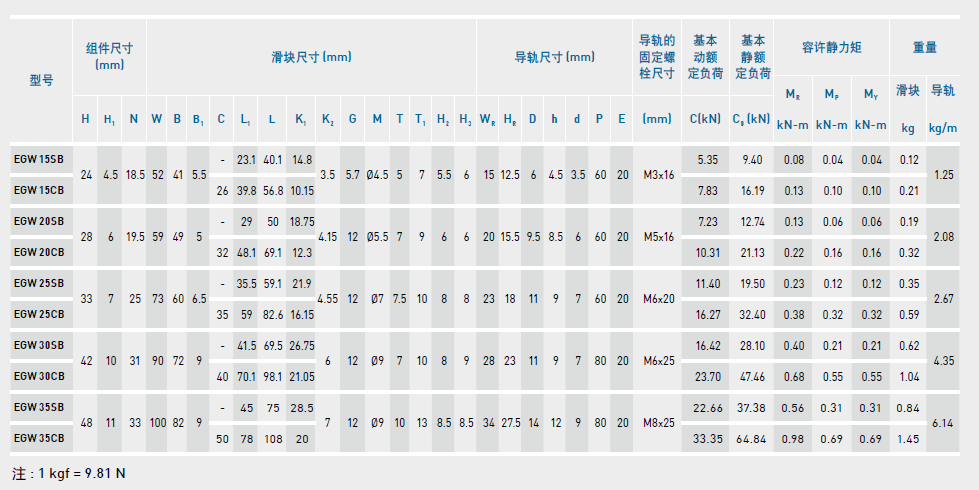Click the note 1 kgf = 9.81 N
This screenshot has width=979, height=490.
pyautogui.click(x=68, y=473)
